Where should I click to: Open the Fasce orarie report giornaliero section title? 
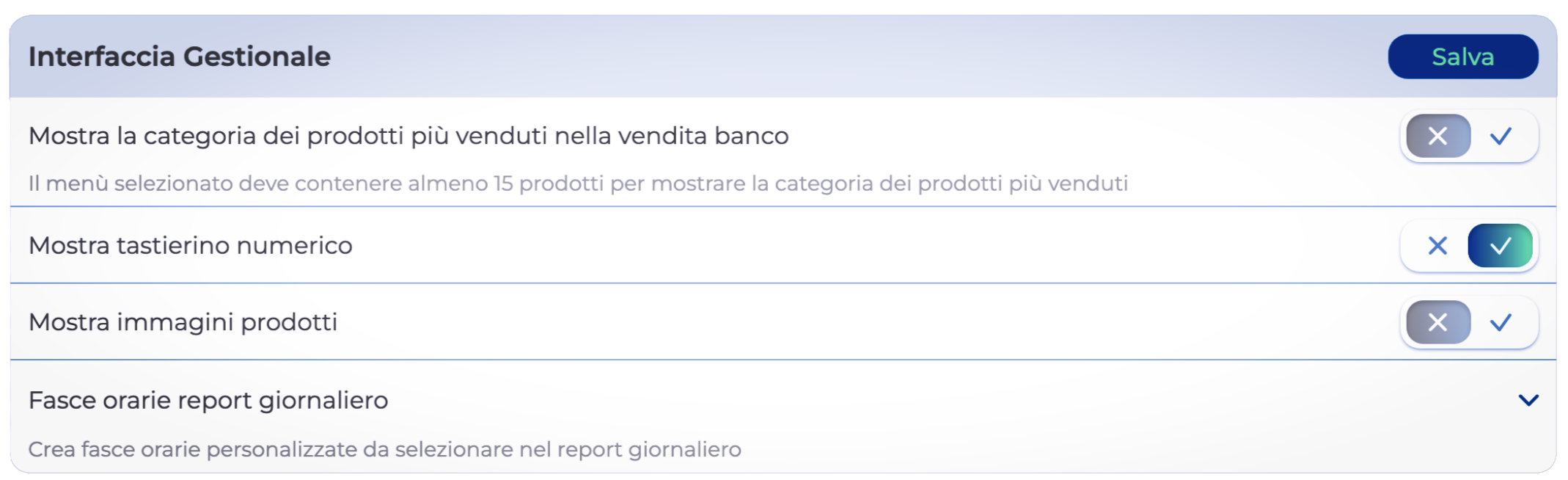tap(208, 400)
